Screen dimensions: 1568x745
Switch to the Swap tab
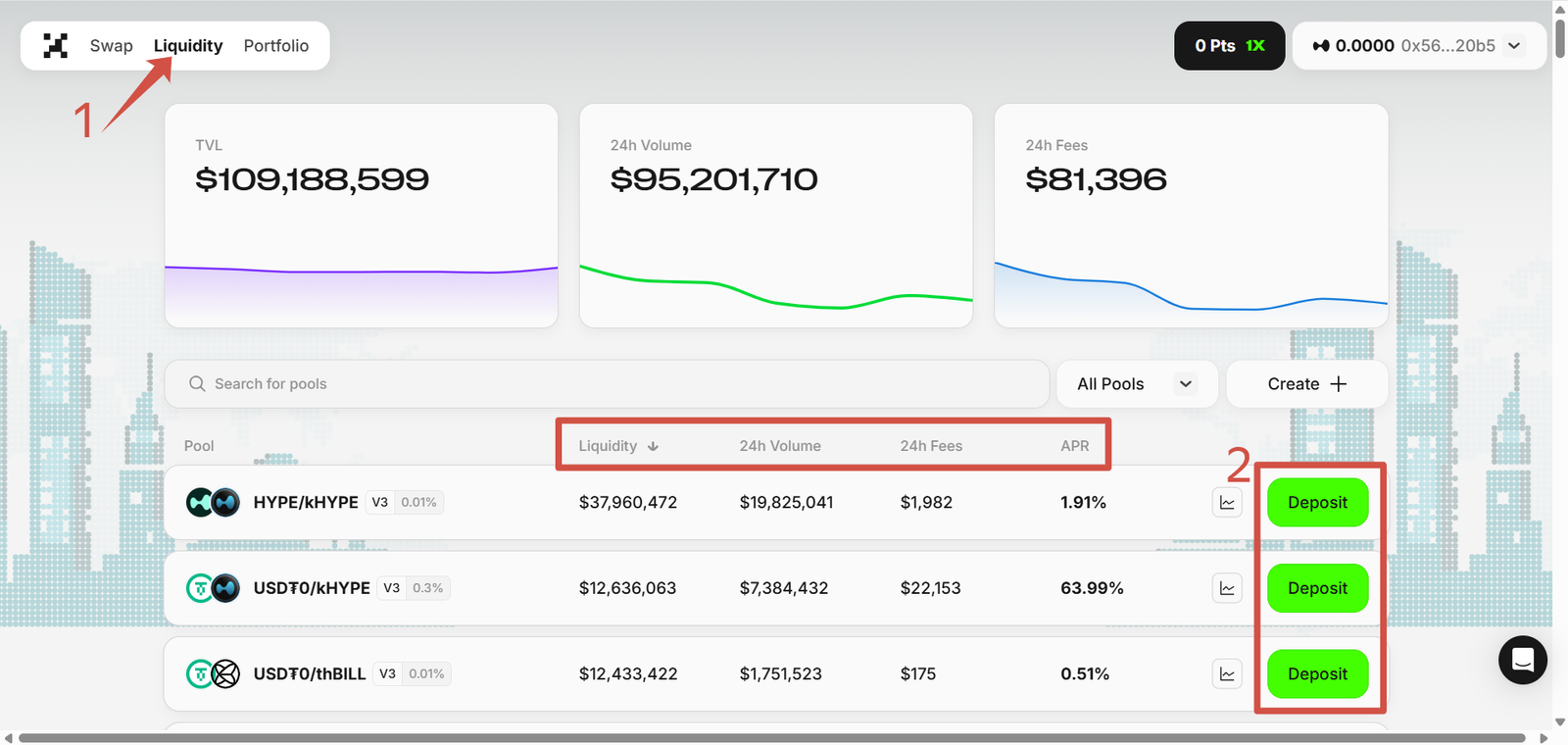click(x=111, y=46)
